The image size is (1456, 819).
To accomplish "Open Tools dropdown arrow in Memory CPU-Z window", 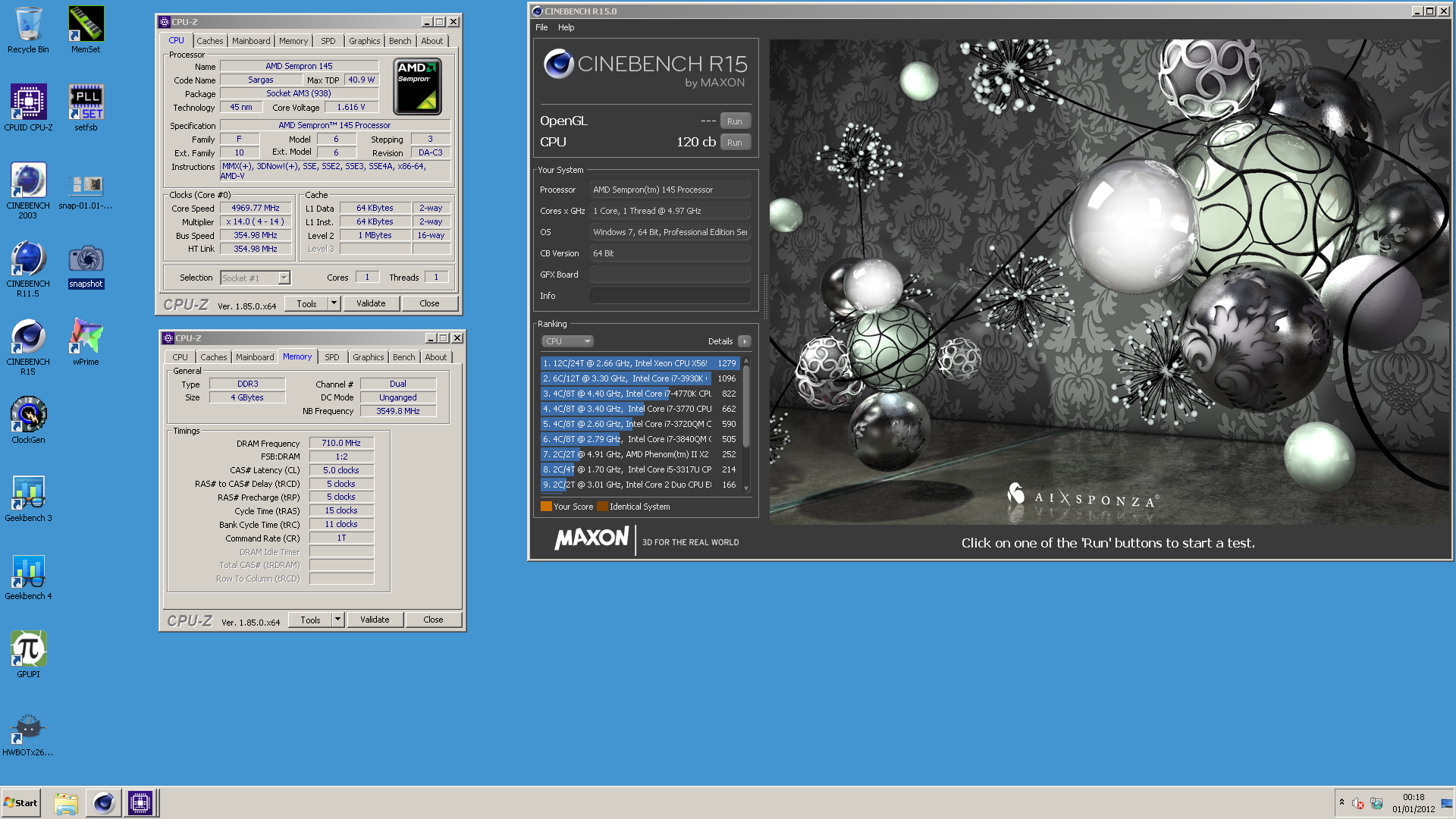I will point(337,620).
